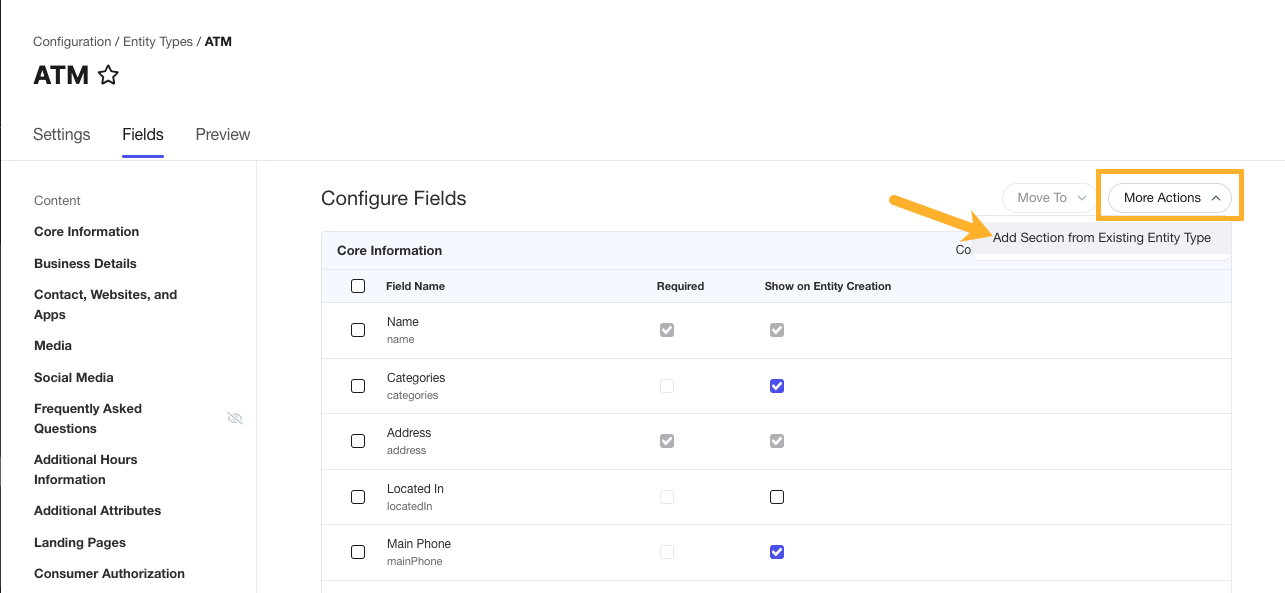The width and height of the screenshot is (1285, 593).
Task: Select Social Media in the sidebar
Action: 74,378
